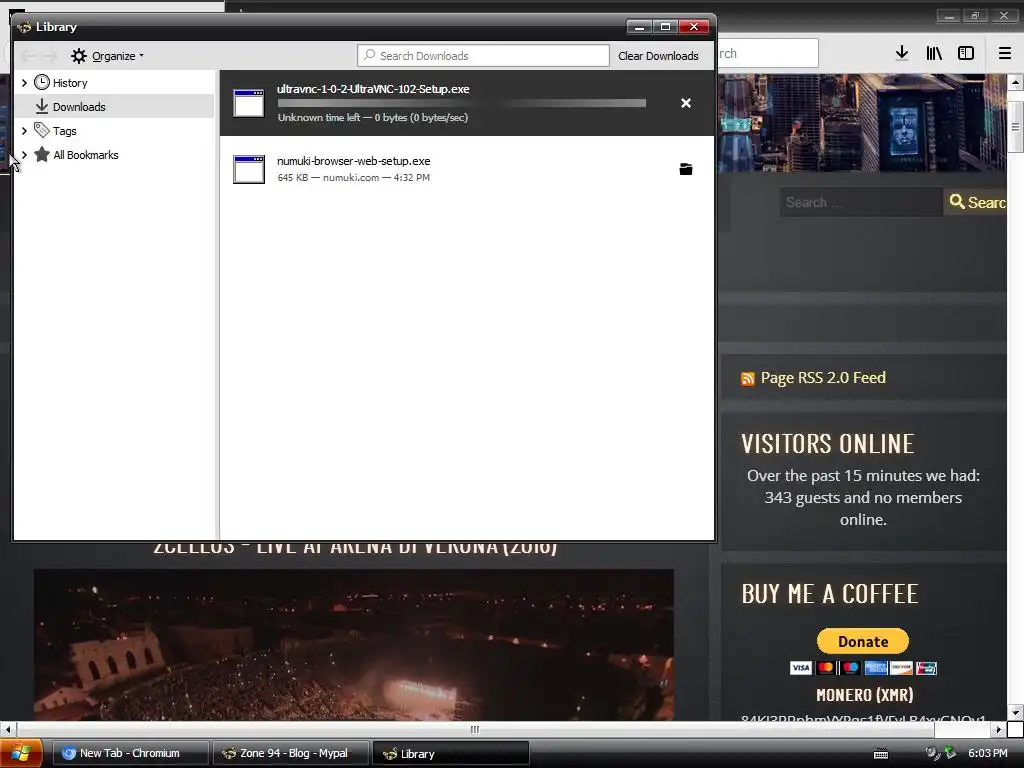
Task: Select the numuki-browser-web-setup.exe download entry
Action: [x=467, y=169]
